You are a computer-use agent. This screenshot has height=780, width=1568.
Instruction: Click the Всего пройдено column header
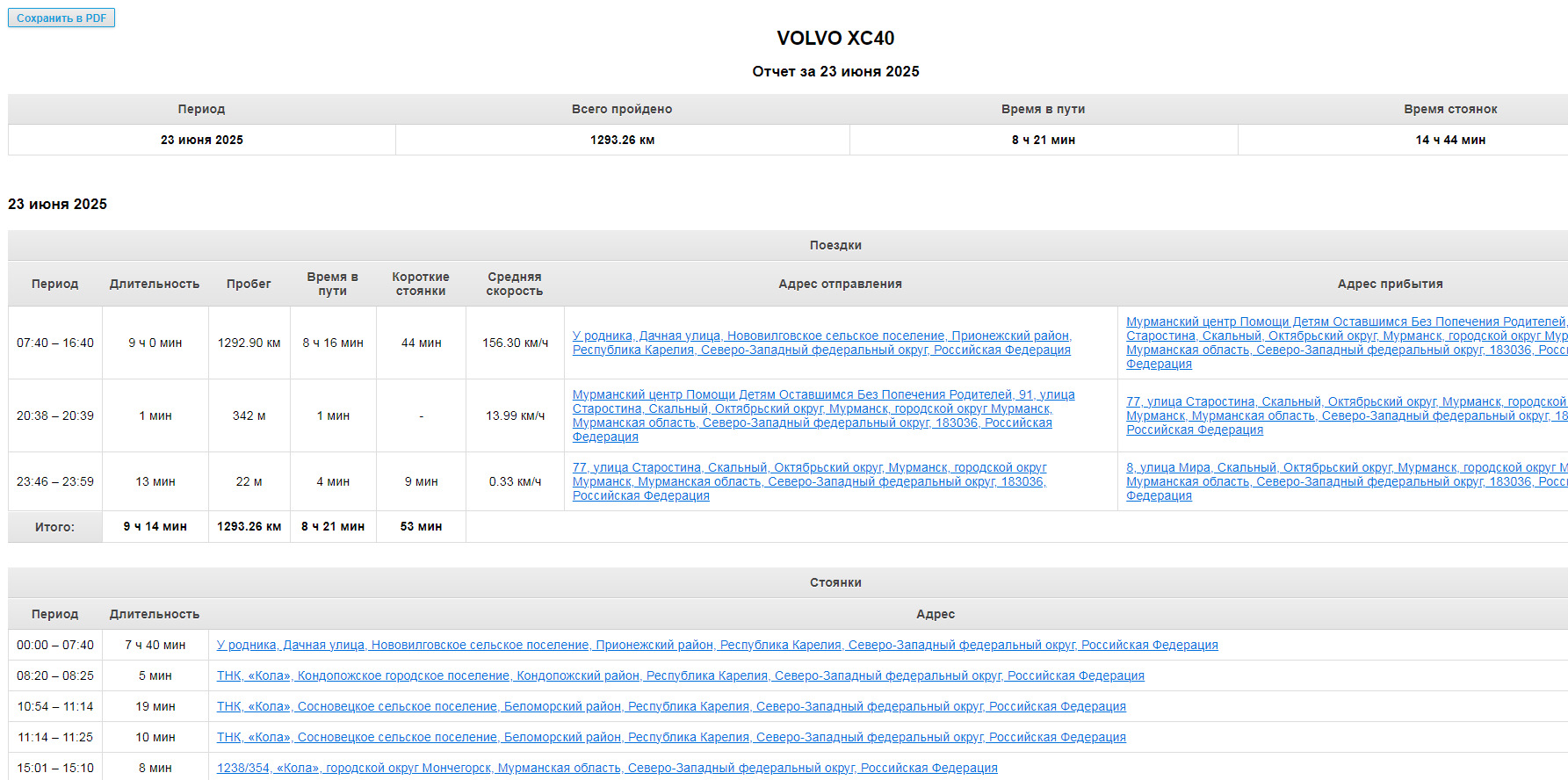[622, 109]
